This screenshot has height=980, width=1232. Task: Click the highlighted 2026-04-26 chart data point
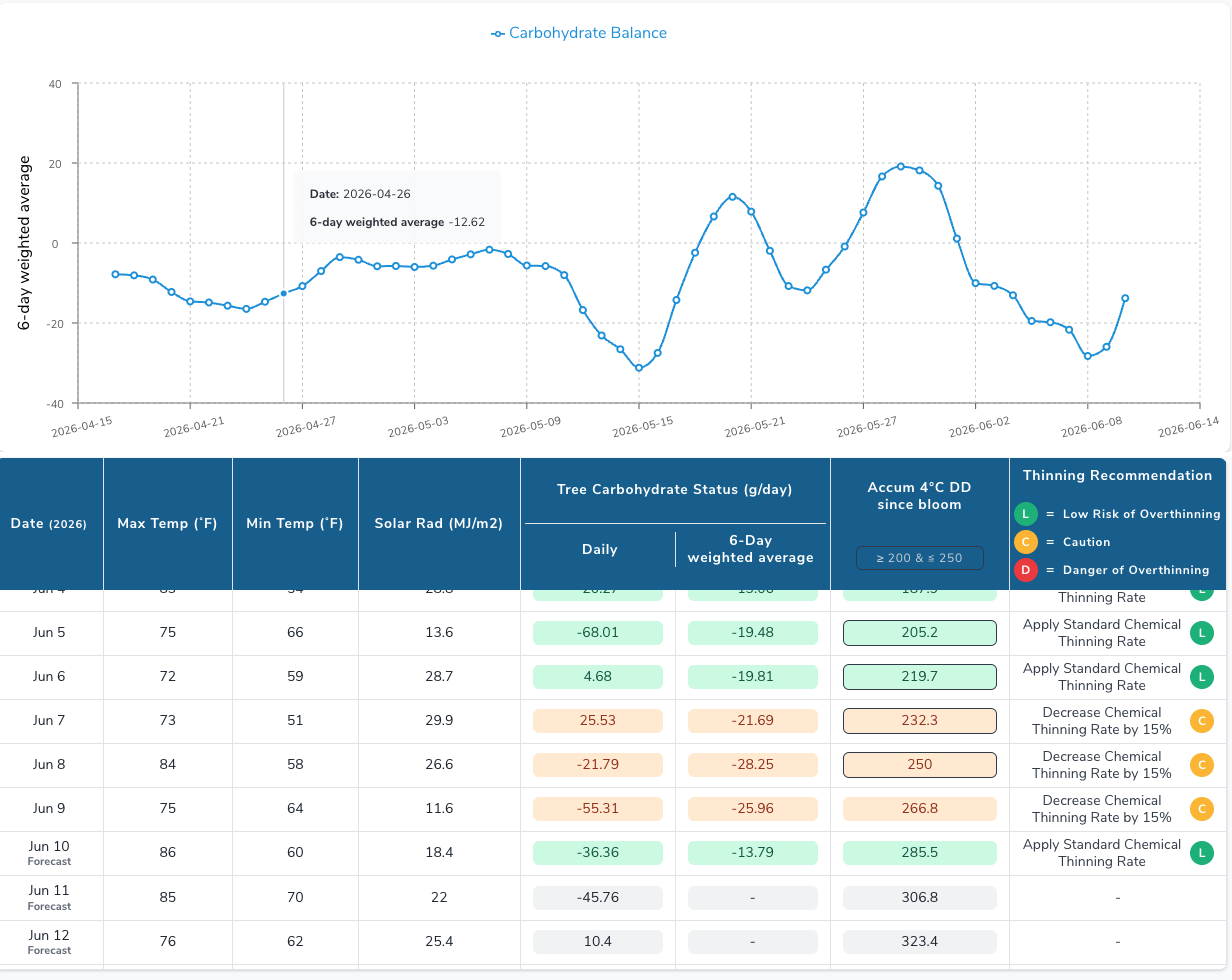[283, 293]
